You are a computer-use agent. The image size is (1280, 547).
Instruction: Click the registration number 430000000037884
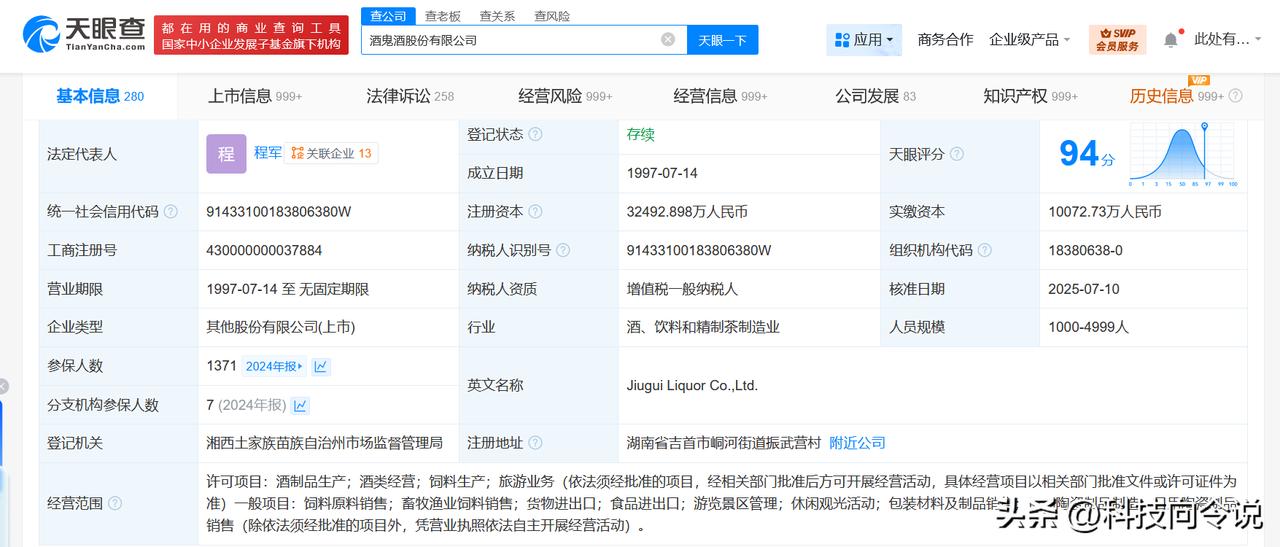[x=264, y=250]
